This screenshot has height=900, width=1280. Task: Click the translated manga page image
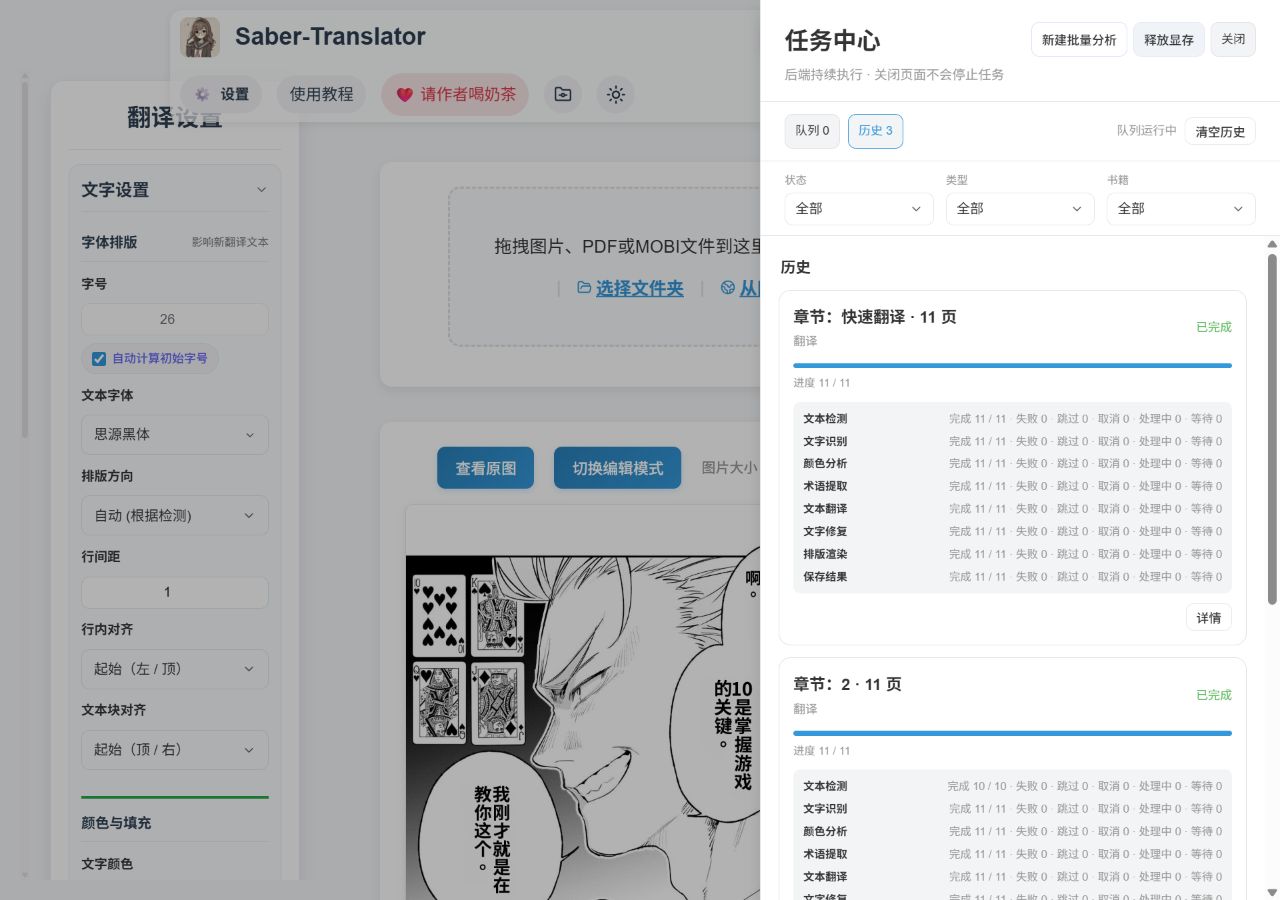pyautogui.click(x=583, y=727)
